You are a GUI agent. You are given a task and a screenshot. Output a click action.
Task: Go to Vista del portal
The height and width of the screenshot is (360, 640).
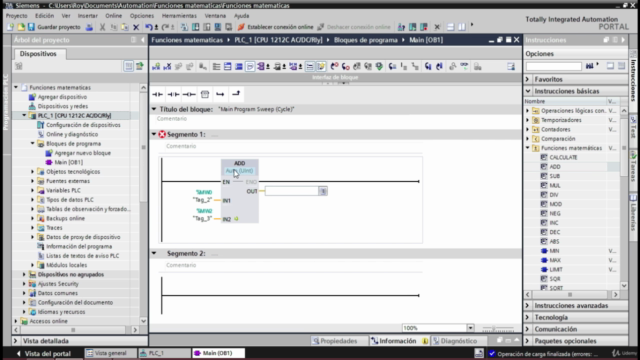44,353
